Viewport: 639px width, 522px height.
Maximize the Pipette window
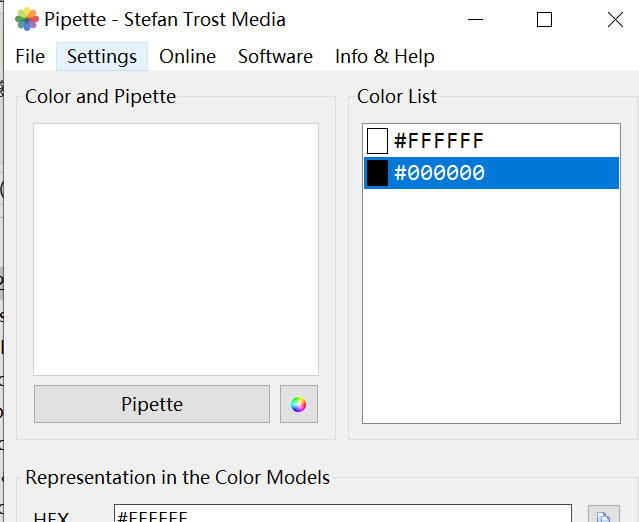(x=544, y=19)
